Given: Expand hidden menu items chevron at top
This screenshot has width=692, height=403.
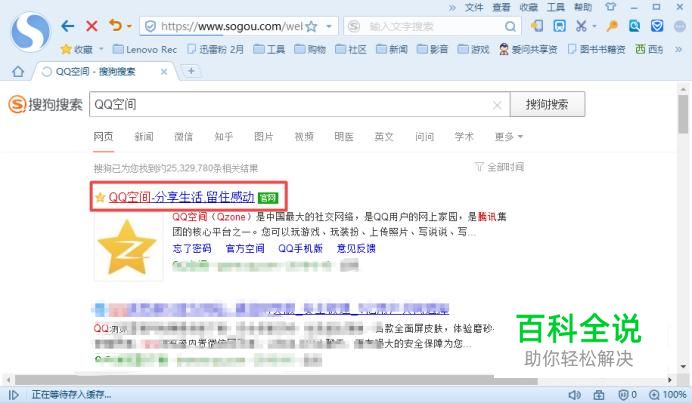Looking at the screenshot, I should click(452, 8).
